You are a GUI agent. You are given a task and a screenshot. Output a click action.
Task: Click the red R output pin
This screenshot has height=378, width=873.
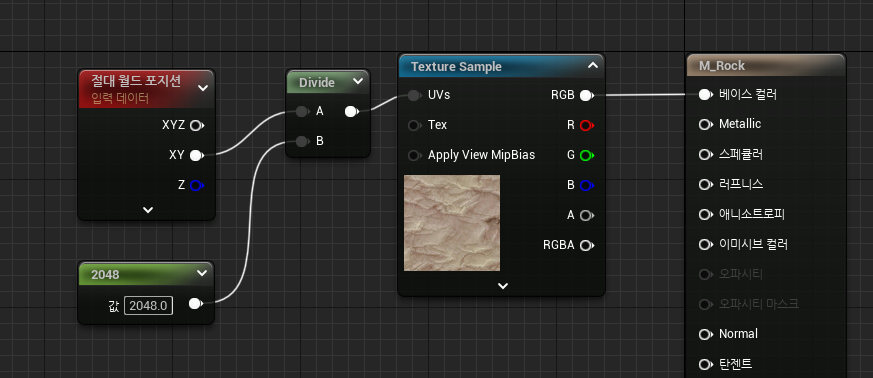(x=586, y=125)
